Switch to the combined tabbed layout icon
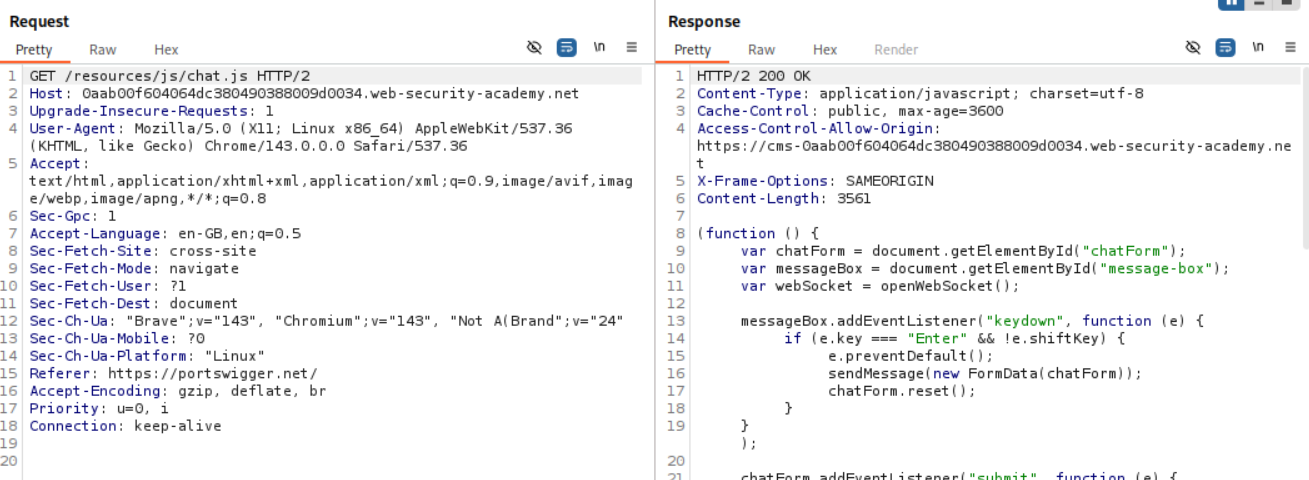Screen dimensions: 1309x480 pos(1286,3)
